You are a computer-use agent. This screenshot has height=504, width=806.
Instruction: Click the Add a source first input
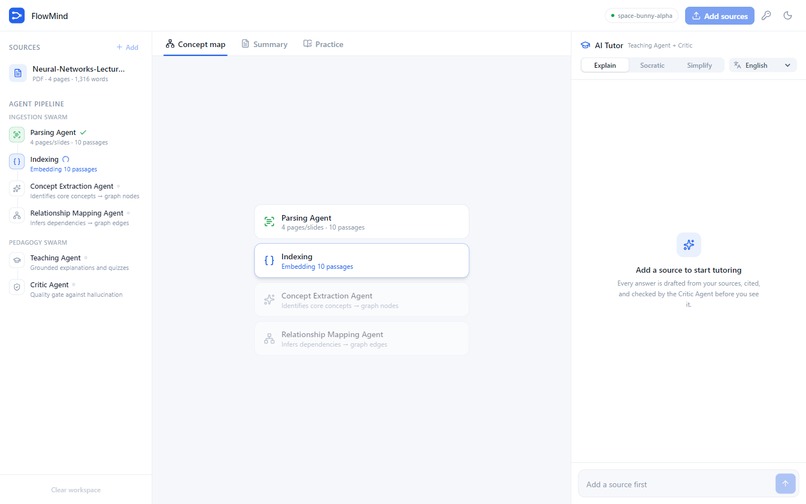pos(676,484)
